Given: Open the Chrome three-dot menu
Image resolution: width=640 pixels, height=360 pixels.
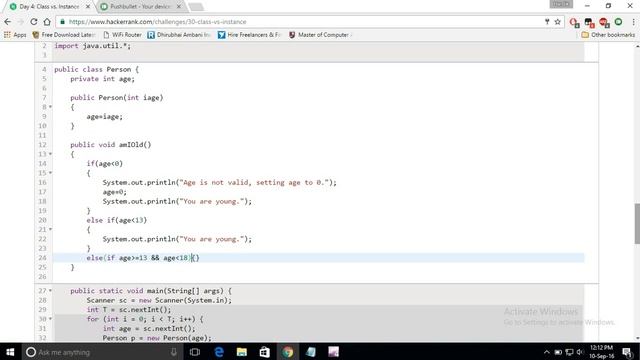Looking at the screenshot, I should [x=633, y=22].
